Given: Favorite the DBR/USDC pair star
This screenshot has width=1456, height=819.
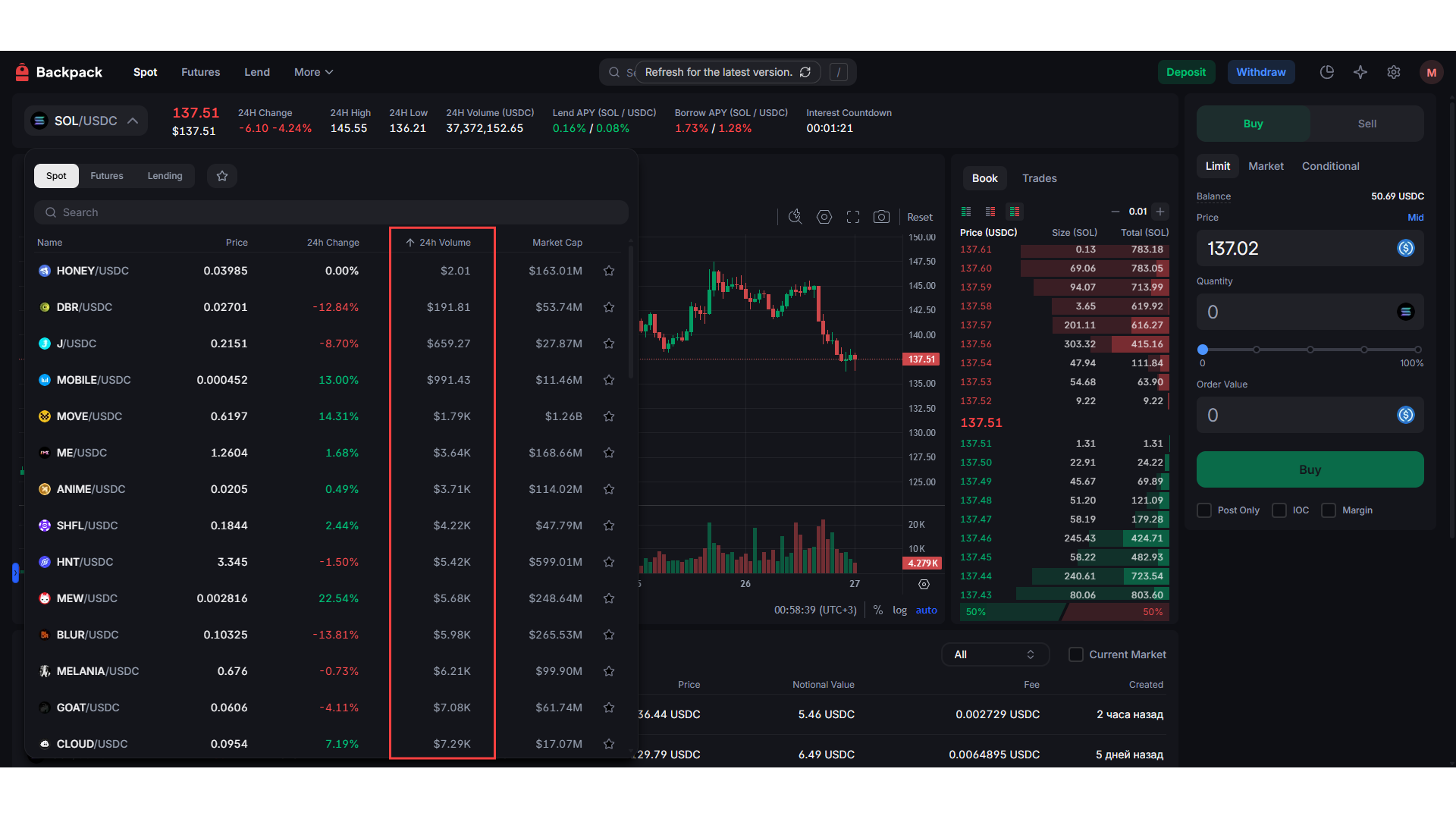Looking at the screenshot, I should [609, 307].
